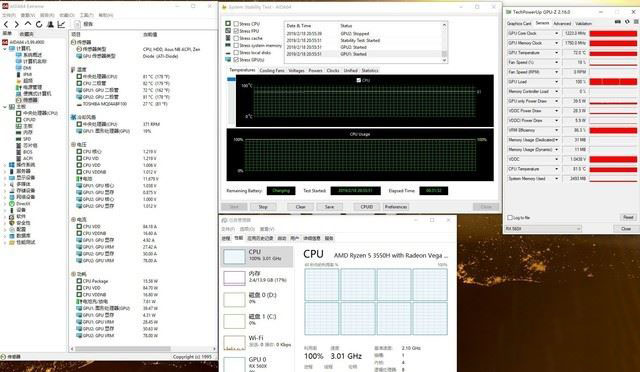The image size is (640, 372).
Task: Enable Stress local disks checkbox
Action: click(x=236, y=53)
